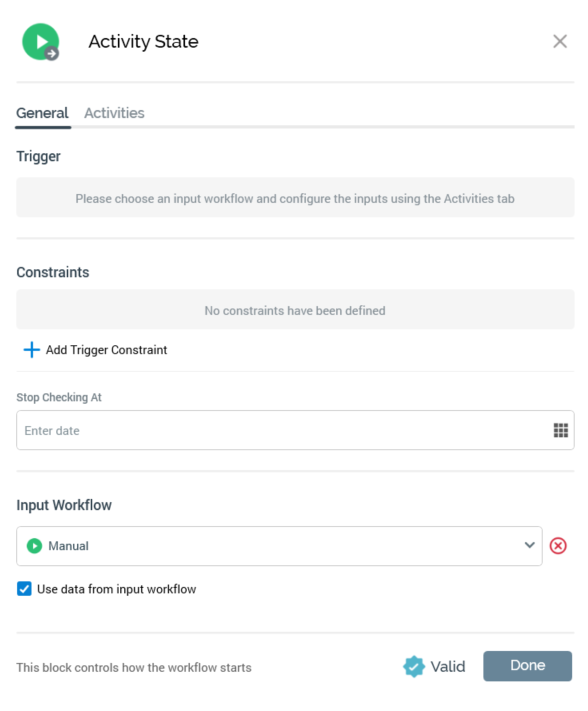Click the blue plus icon for constraints
This screenshot has width=588, height=711.
[x=31, y=350]
